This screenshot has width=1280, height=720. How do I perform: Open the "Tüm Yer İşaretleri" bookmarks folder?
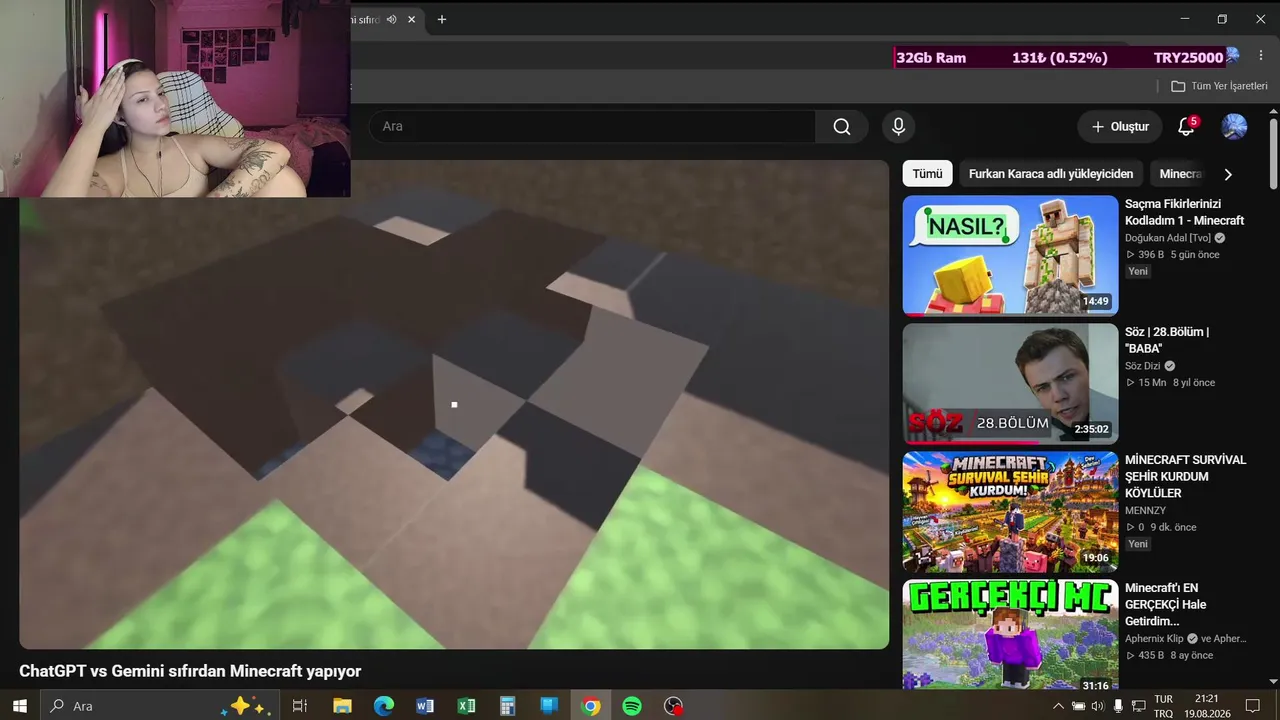click(1219, 86)
